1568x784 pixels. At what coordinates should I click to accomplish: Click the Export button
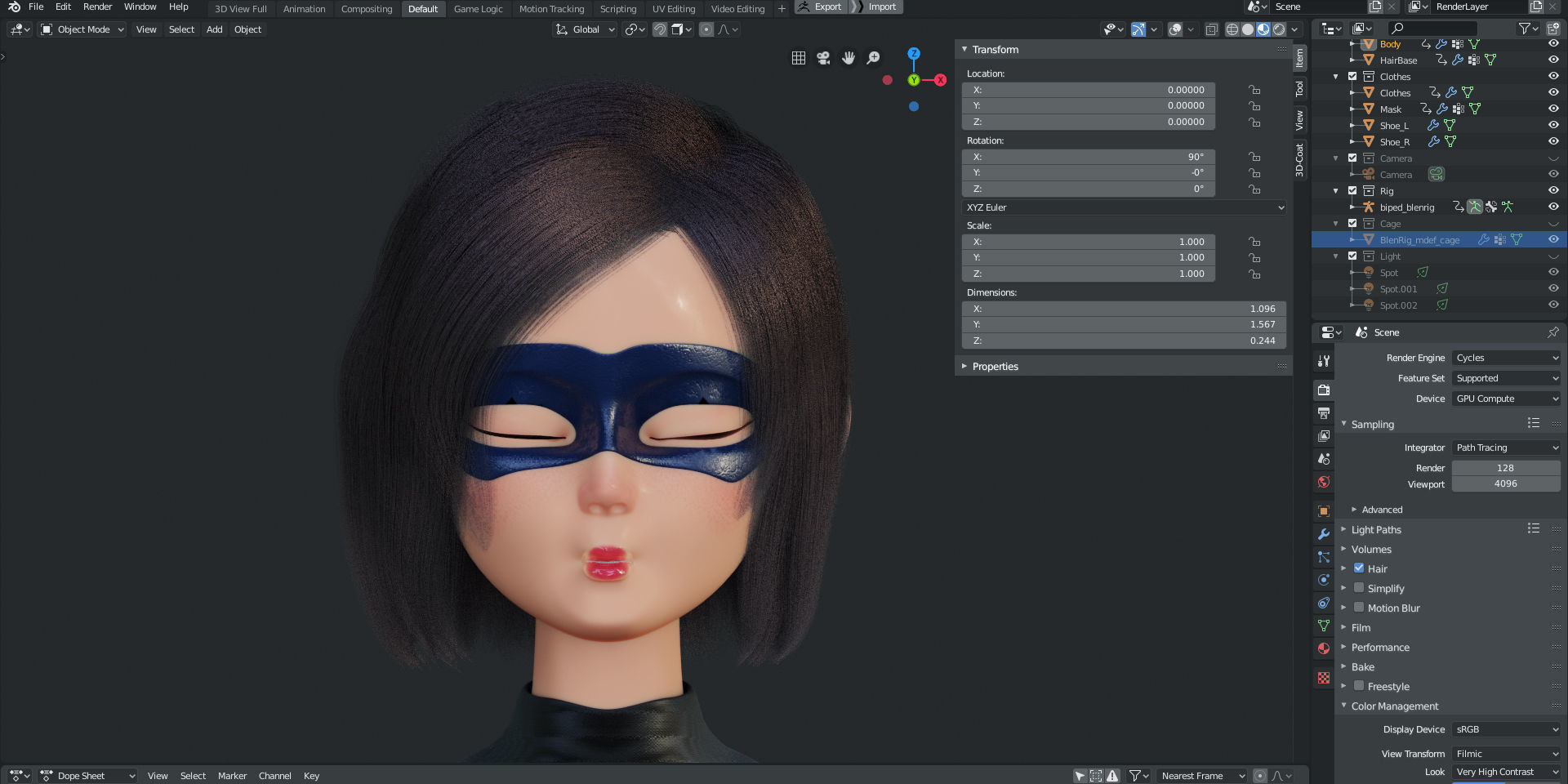[819, 7]
